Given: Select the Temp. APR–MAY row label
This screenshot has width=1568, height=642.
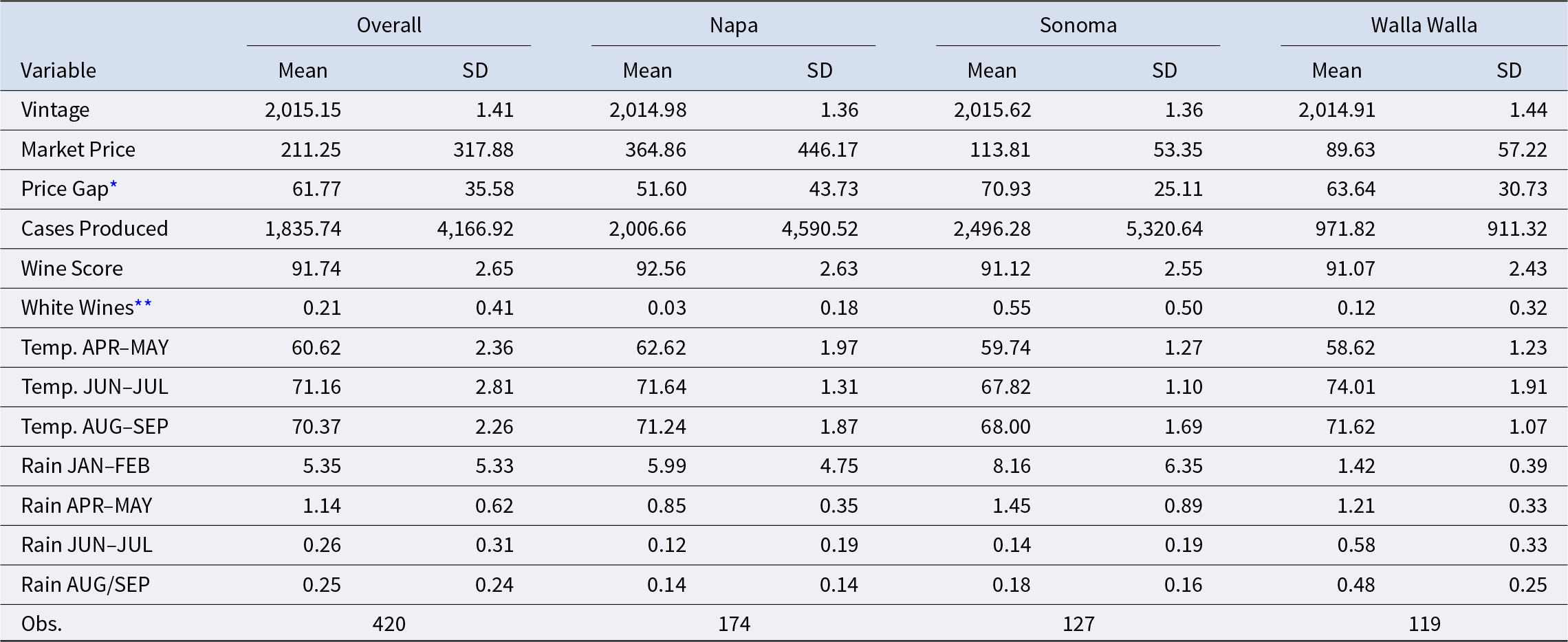Looking at the screenshot, I should 95,347.
